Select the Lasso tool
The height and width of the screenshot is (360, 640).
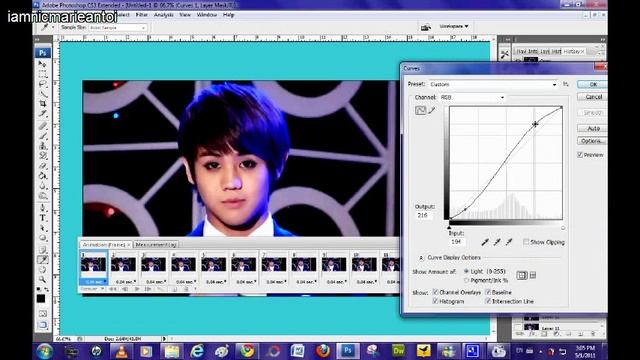pos(42,84)
